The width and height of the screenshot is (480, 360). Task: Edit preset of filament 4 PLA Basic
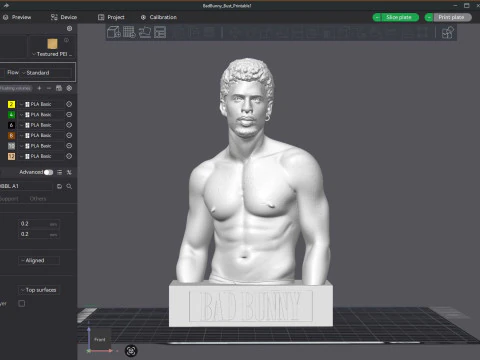[x=69, y=114]
